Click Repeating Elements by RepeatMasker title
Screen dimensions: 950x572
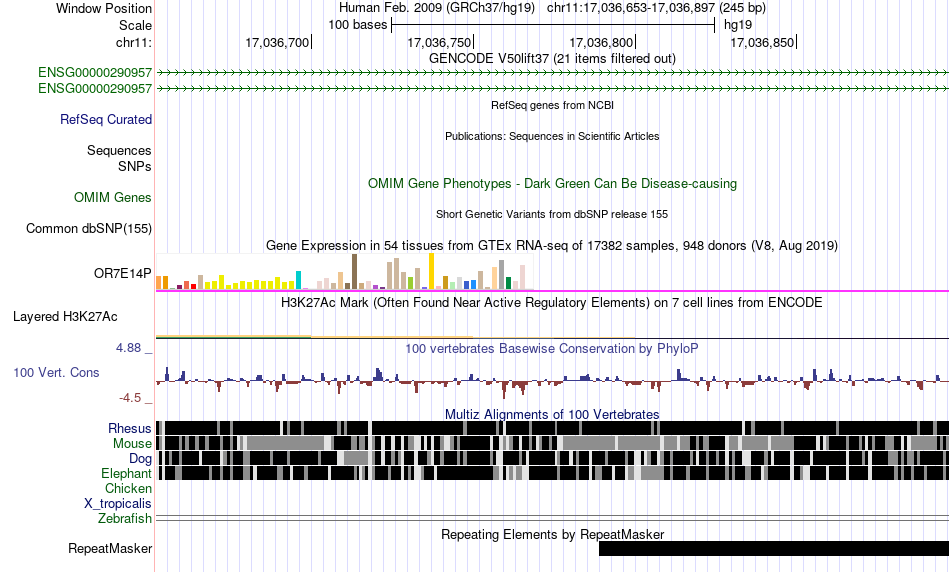coord(552,534)
